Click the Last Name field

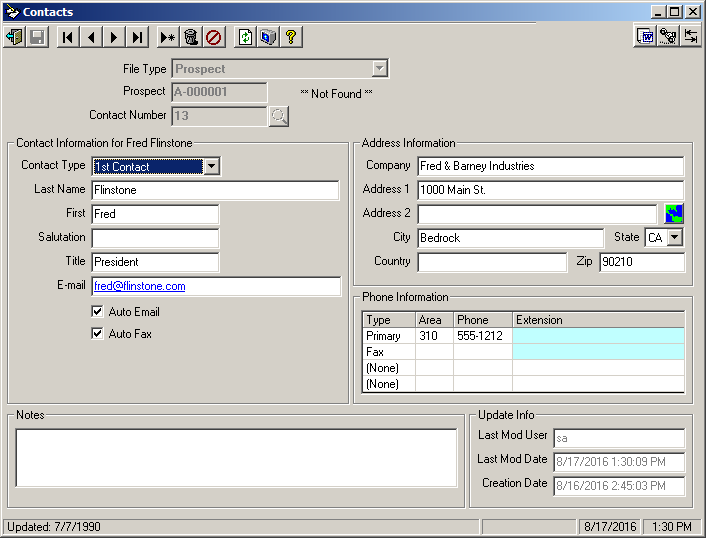pos(215,190)
